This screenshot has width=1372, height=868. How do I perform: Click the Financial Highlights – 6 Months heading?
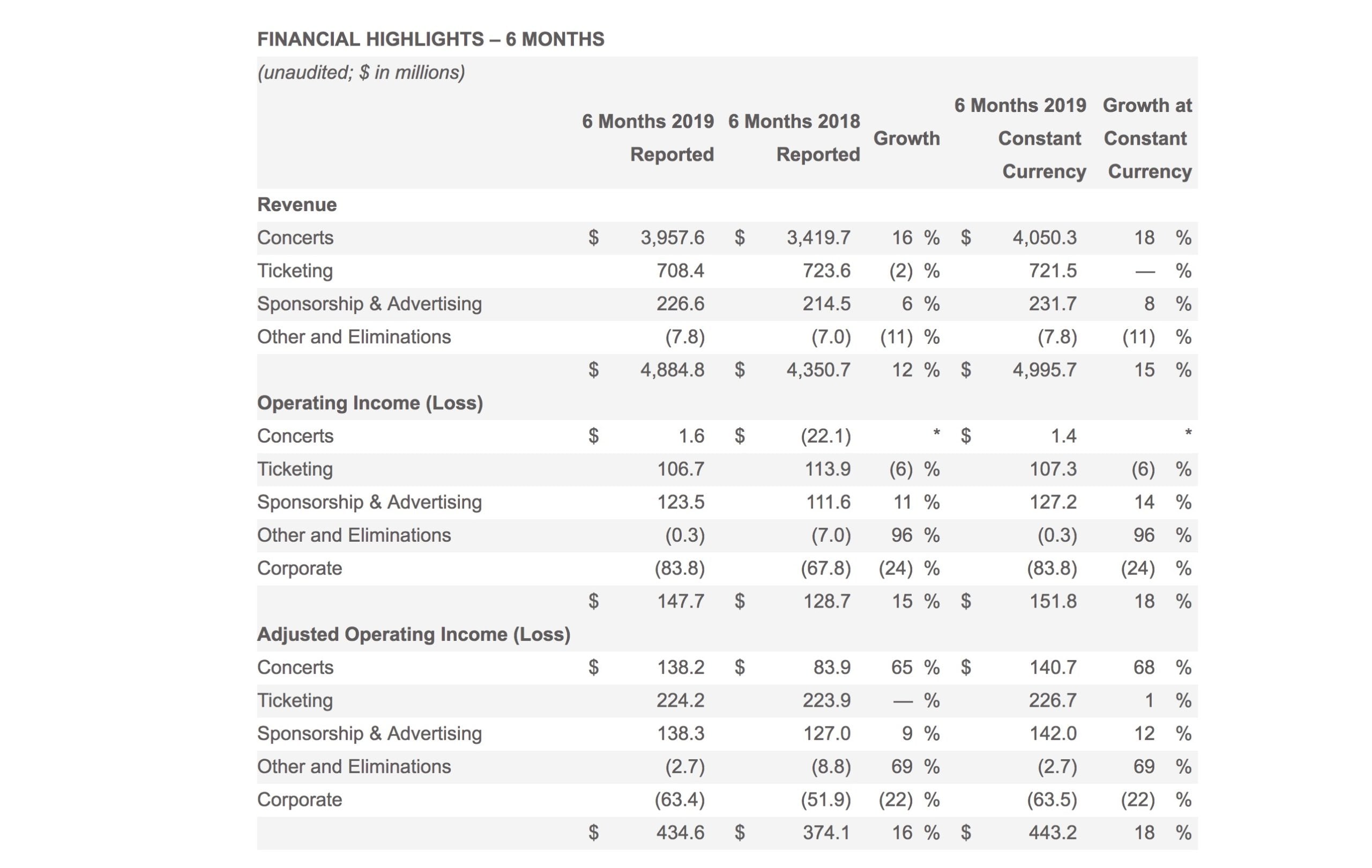[x=430, y=39]
